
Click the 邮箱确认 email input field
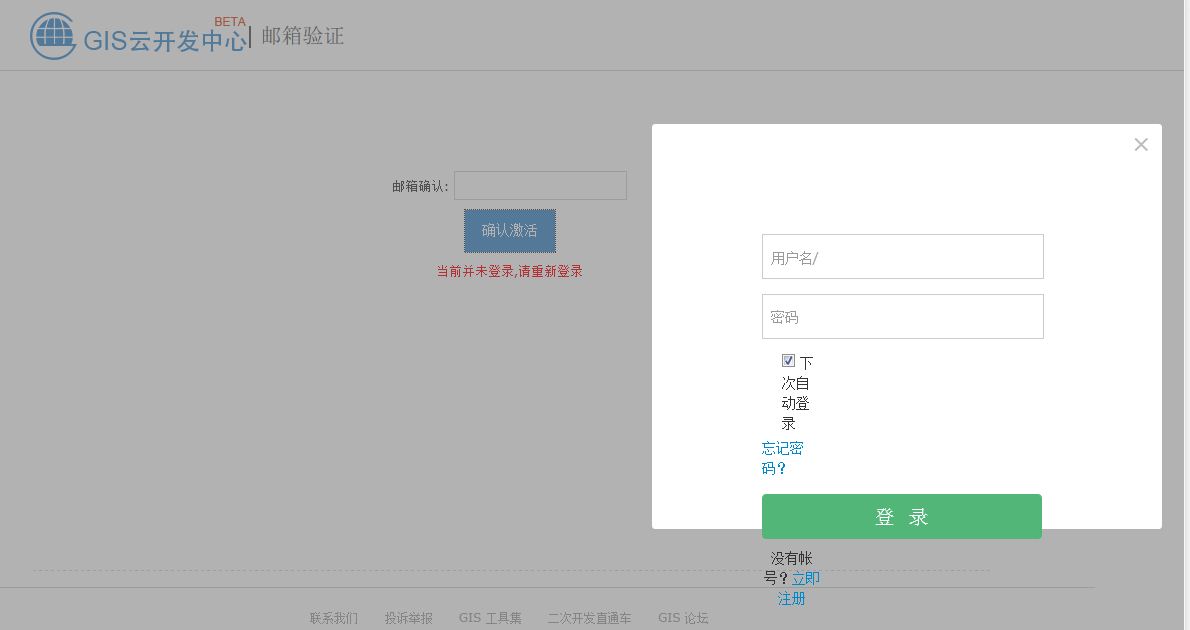click(x=540, y=185)
